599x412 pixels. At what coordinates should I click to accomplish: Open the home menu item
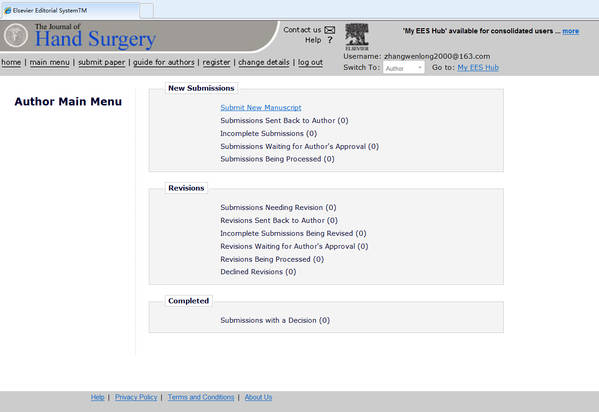click(11, 62)
